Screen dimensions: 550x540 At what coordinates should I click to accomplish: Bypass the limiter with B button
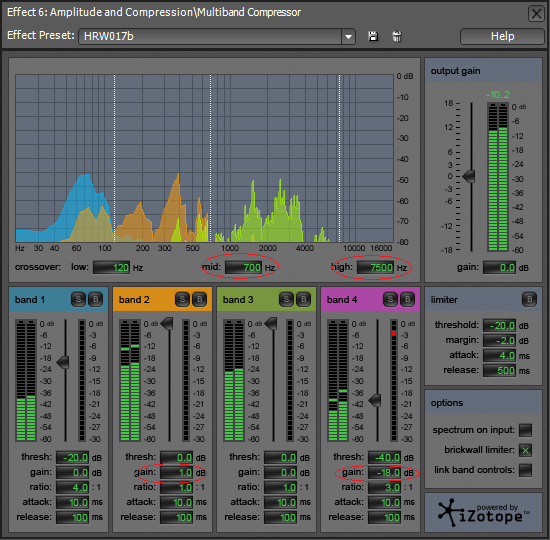(x=529, y=299)
